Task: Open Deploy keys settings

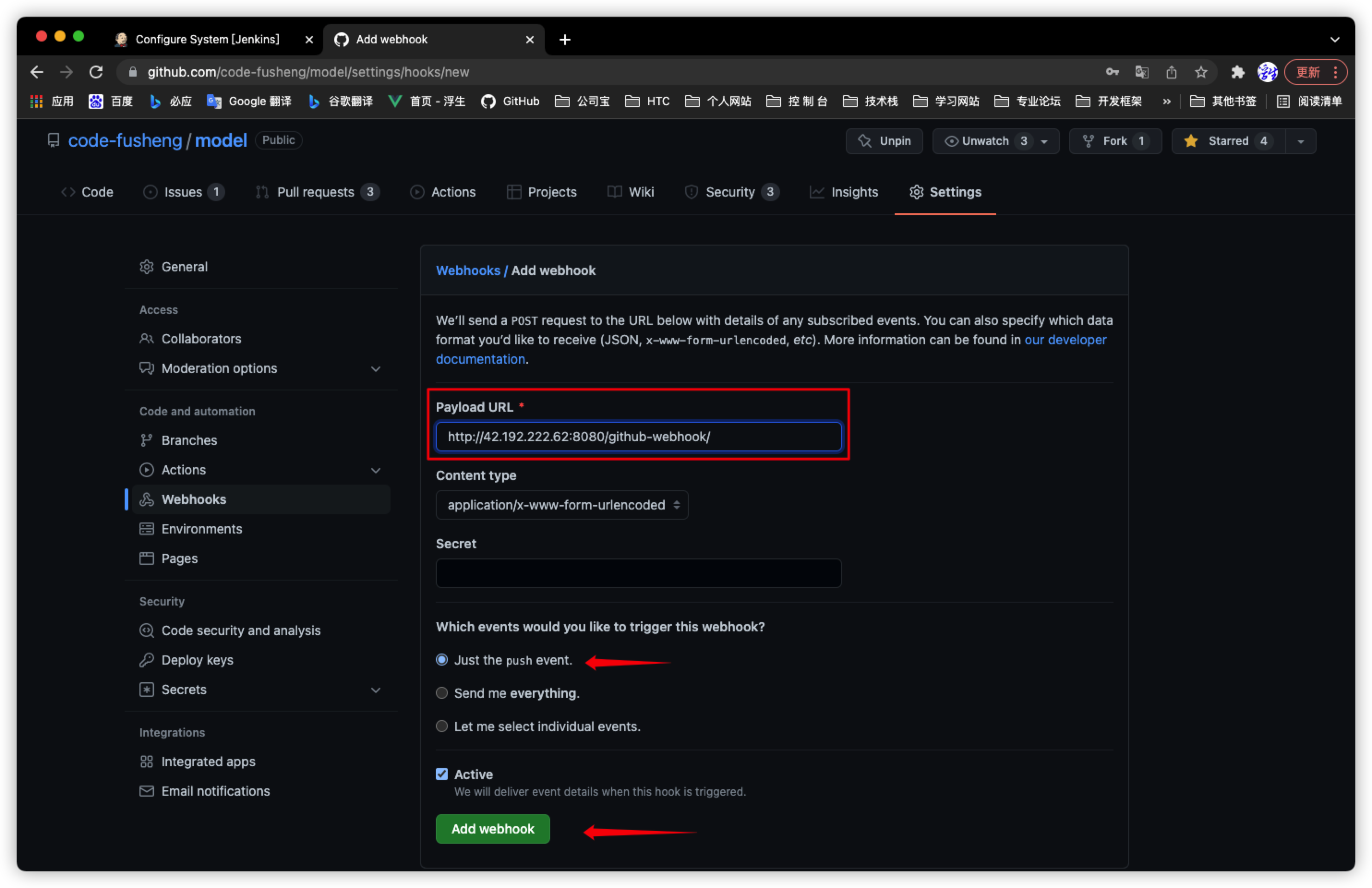Action: pyautogui.click(x=197, y=660)
